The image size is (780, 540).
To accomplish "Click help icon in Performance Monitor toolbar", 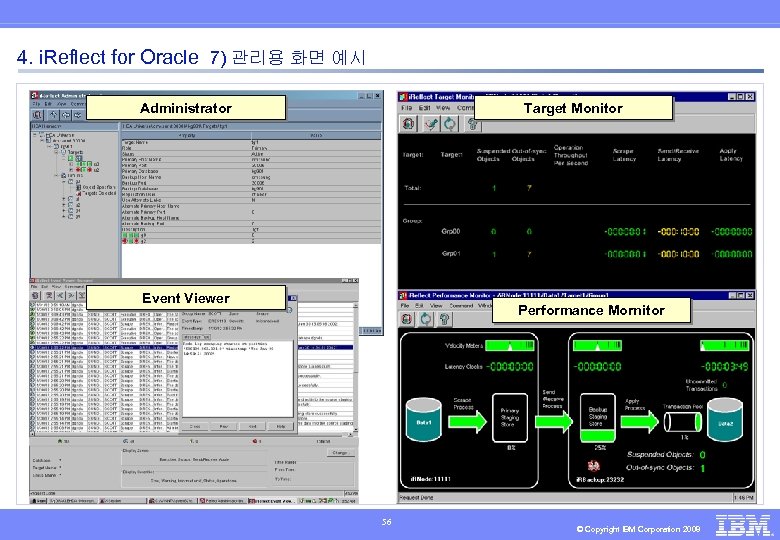I will coord(445,319).
